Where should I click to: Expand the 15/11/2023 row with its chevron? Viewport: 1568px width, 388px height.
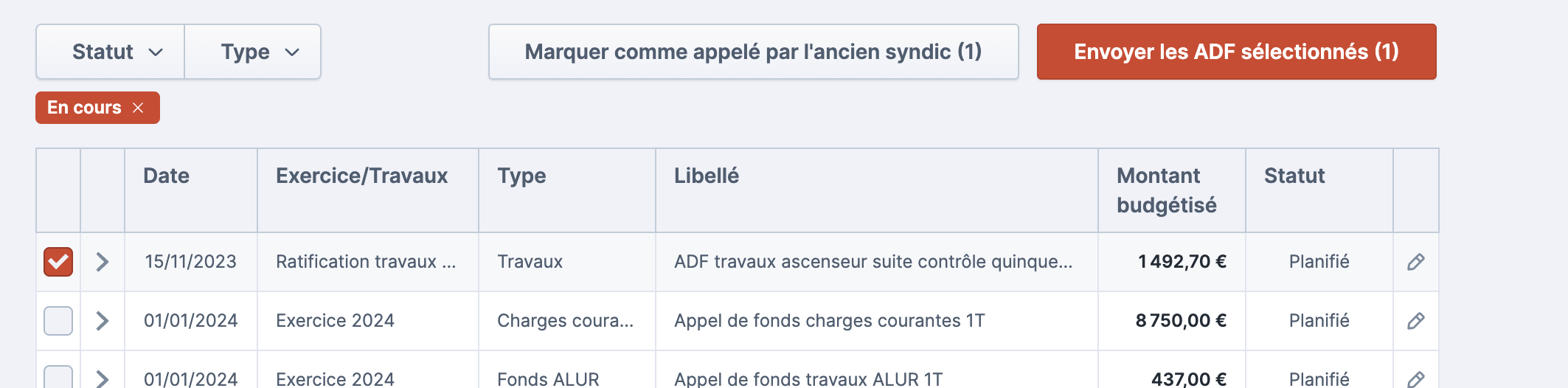tap(103, 262)
